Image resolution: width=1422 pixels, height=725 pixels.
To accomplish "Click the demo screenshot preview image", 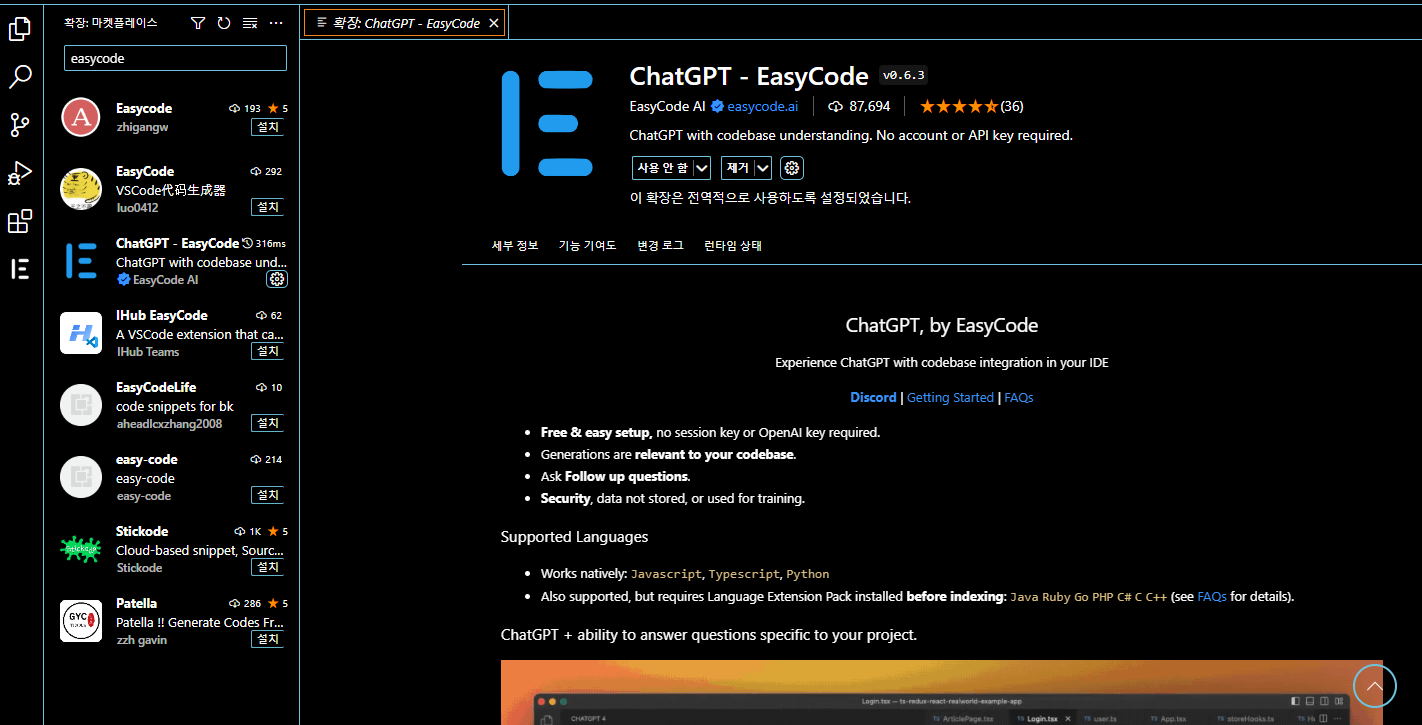I will coord(941,692).
